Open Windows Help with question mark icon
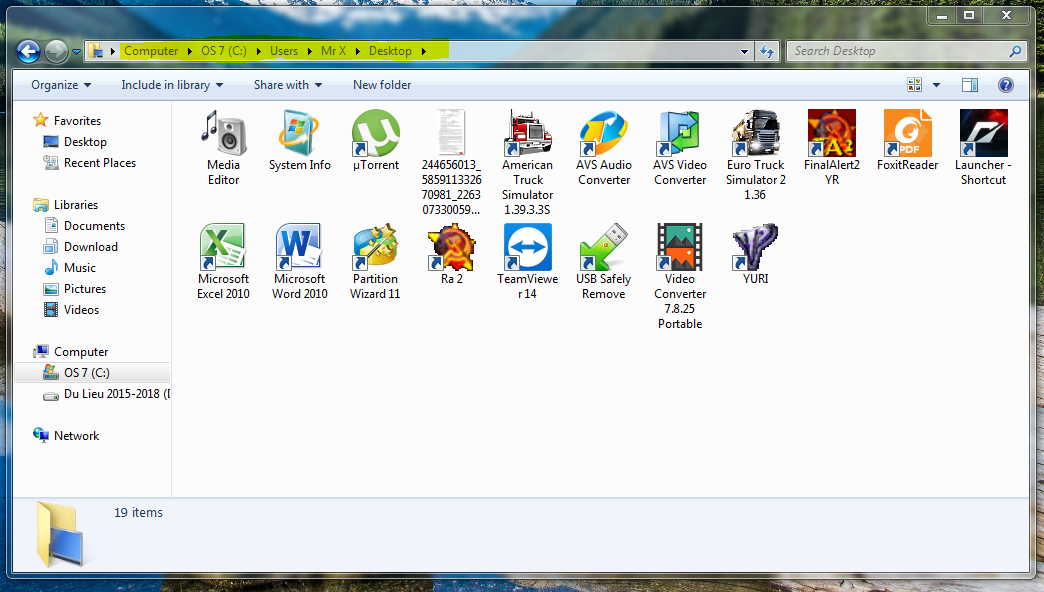 1005,85
